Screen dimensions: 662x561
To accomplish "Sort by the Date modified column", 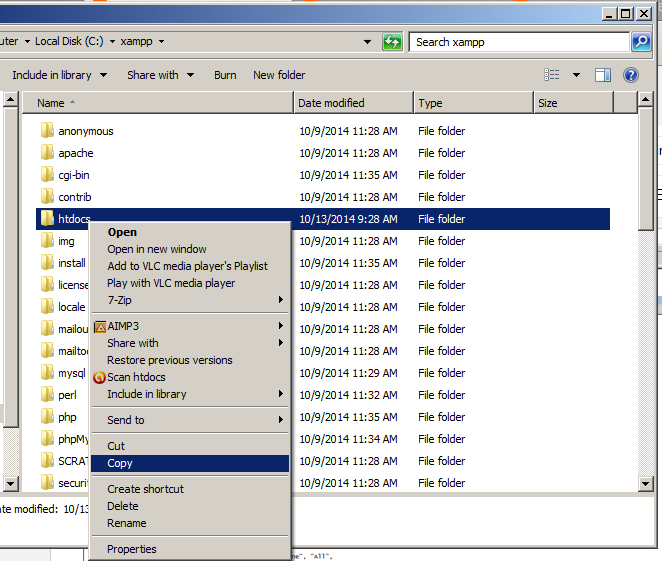I will [353, 103].
